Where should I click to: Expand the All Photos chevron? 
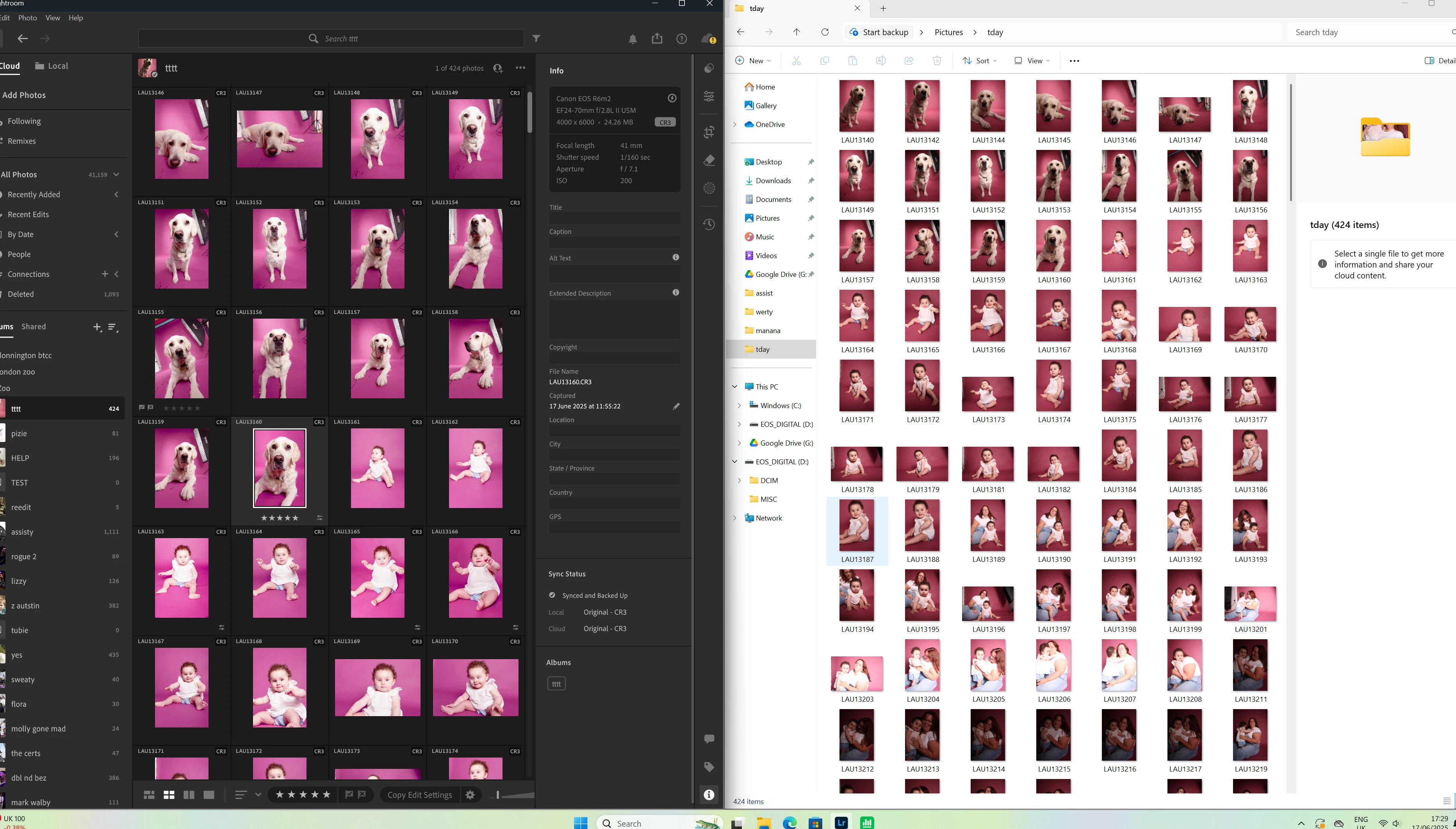pos(117,175)
